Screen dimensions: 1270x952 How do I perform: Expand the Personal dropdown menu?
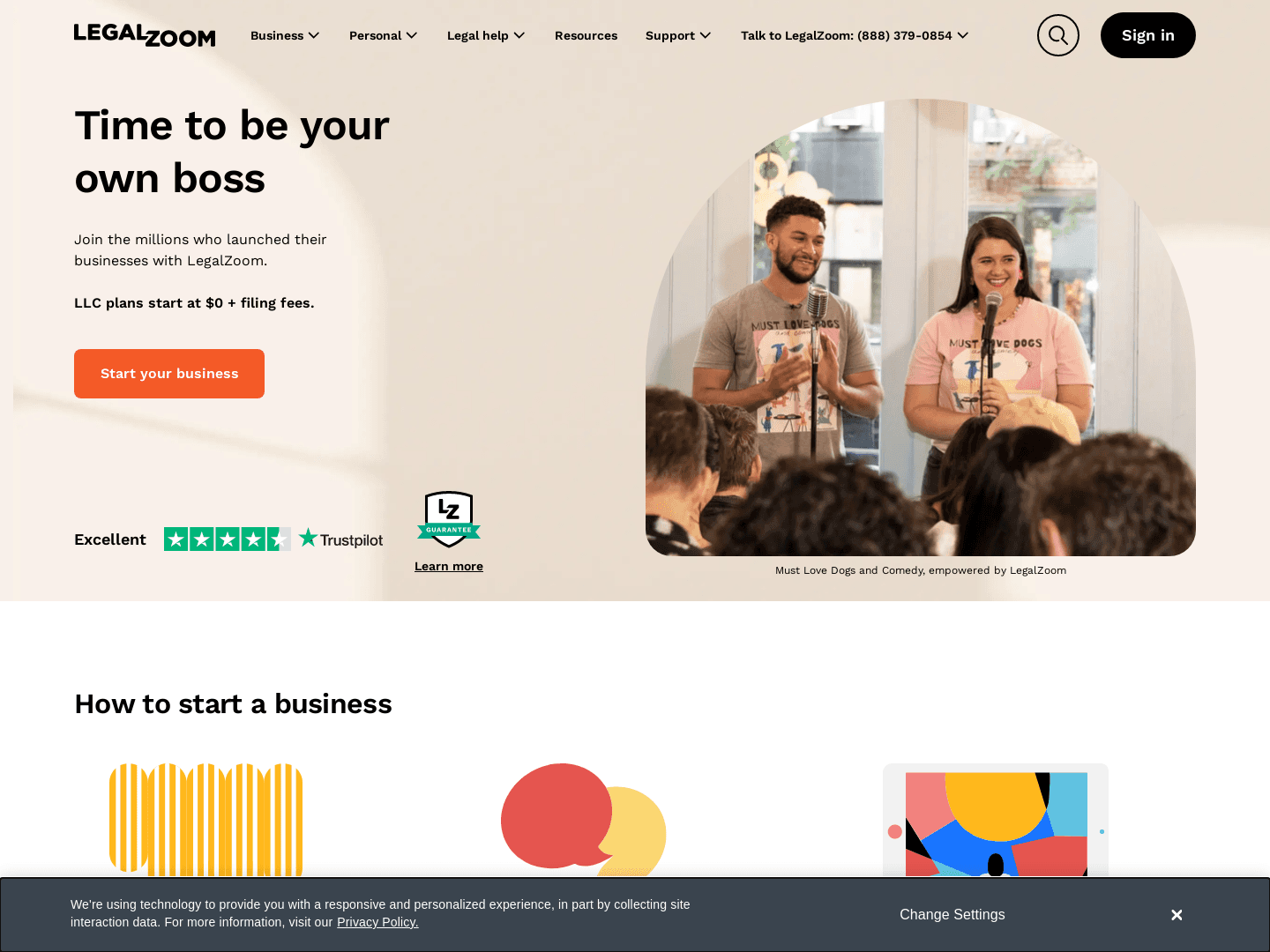(x=384, y=35)
